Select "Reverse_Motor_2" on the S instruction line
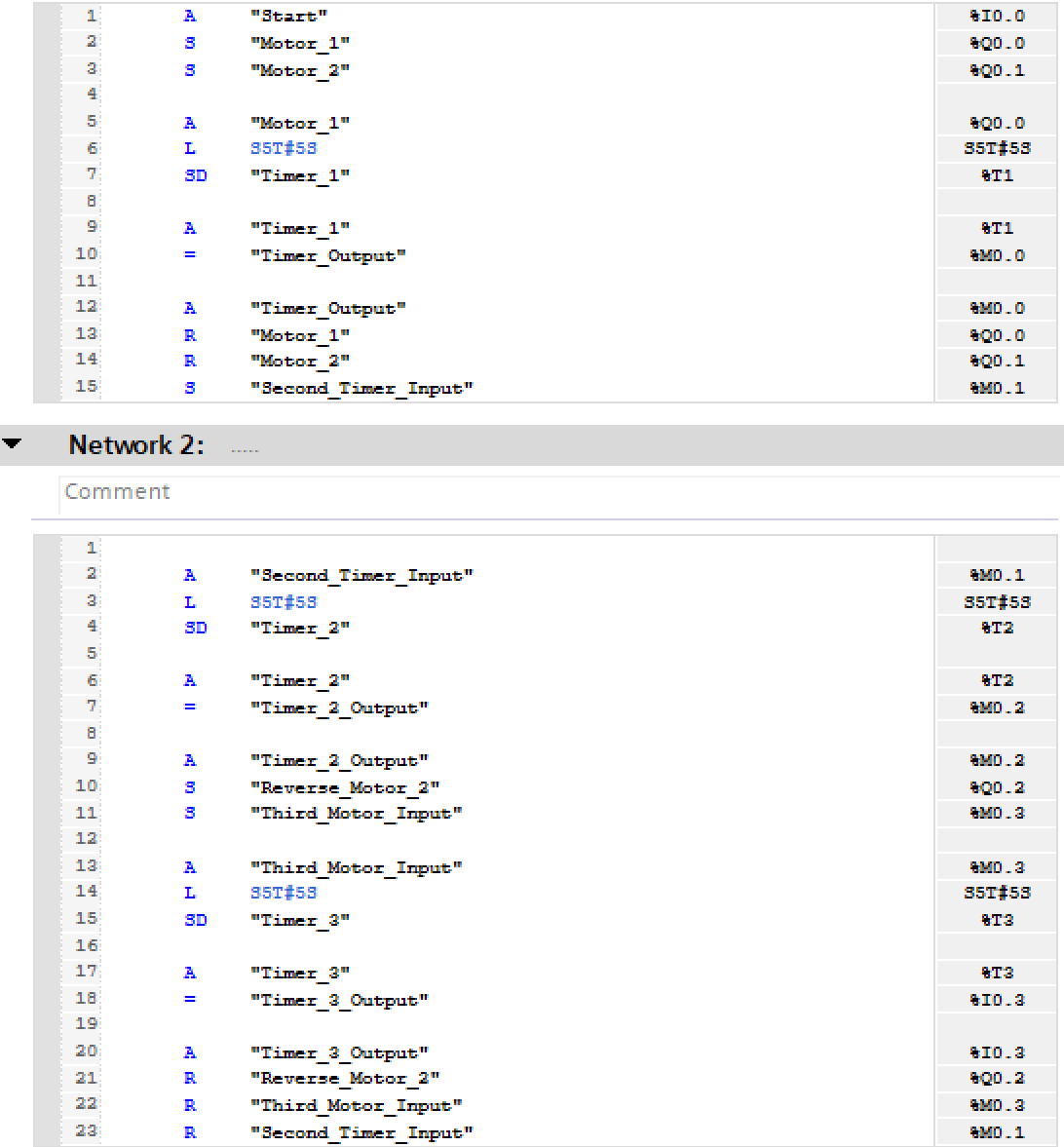Image resolution: width=1064 pixels, height=1147 pixels. coord(345,787)
